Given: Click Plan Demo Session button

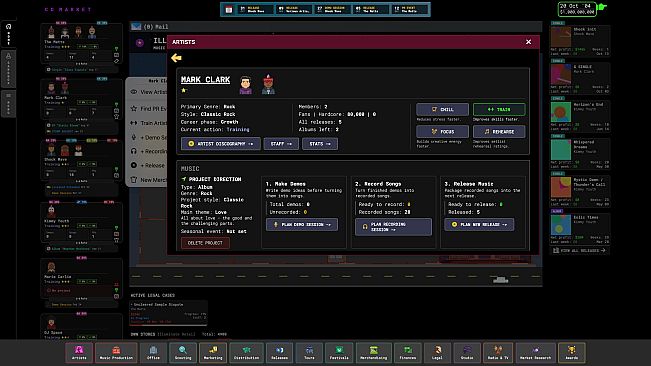Looking at the screenshot, I should 302,224.
